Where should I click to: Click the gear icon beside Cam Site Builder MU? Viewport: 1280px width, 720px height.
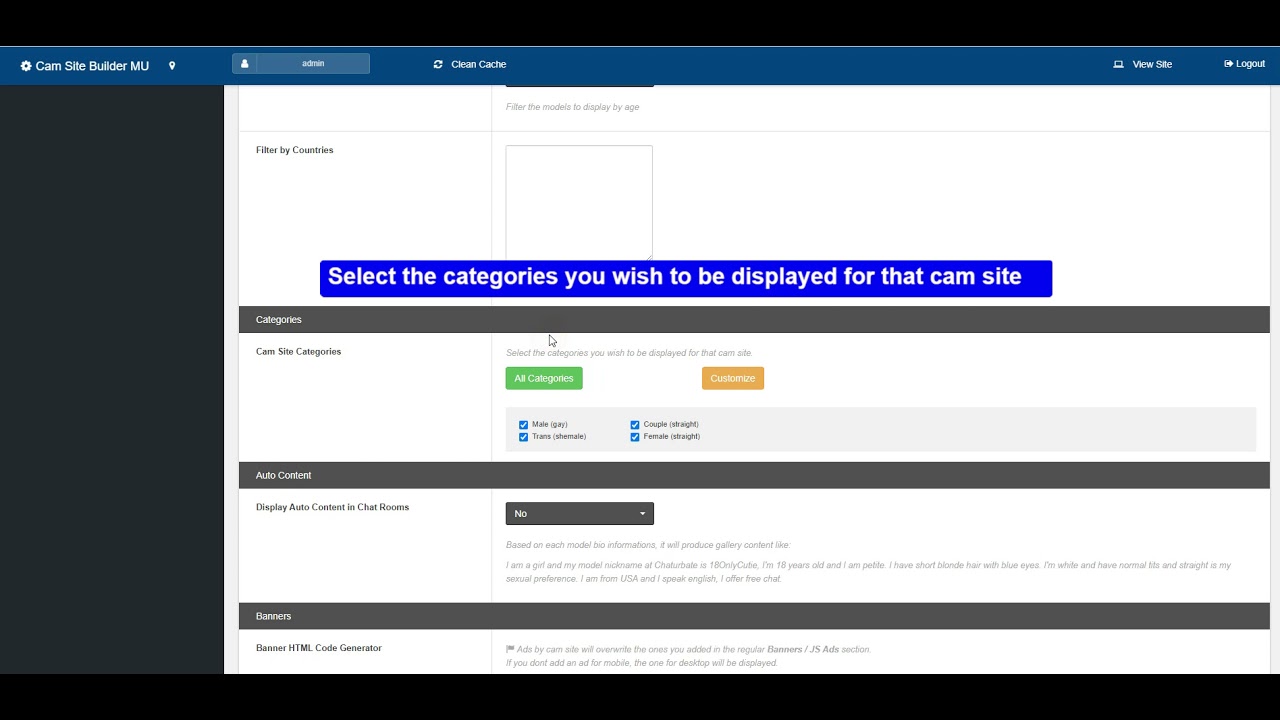tap(26, 66)
